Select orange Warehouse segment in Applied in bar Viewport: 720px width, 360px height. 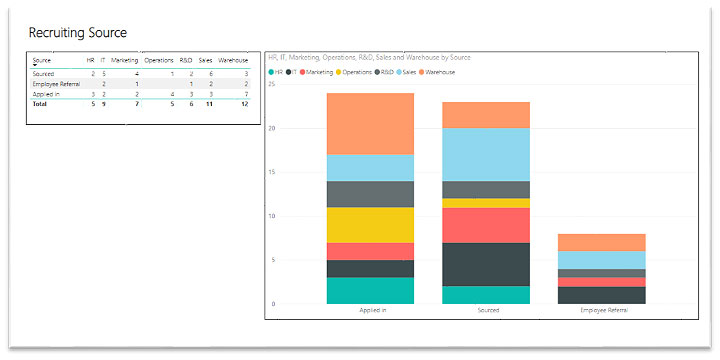click(x=370, y=124)
